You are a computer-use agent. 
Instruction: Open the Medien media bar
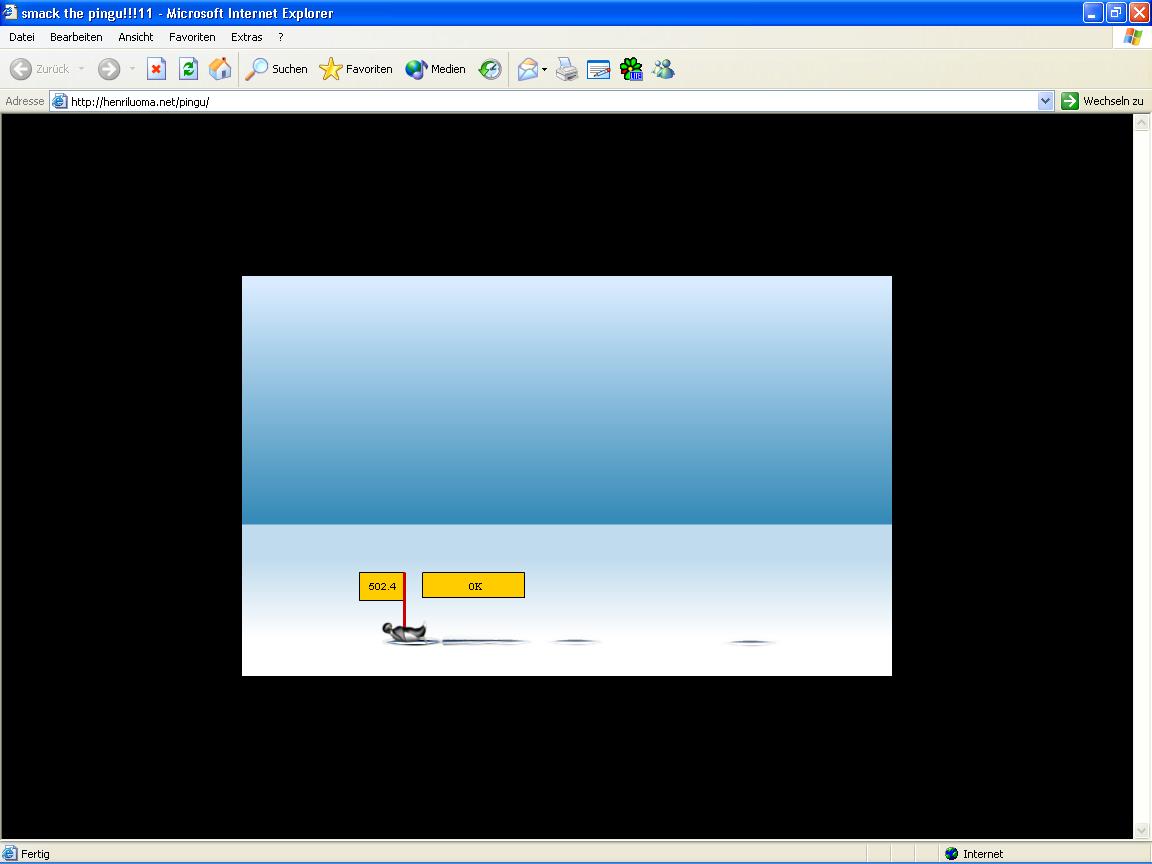(435, 69)
